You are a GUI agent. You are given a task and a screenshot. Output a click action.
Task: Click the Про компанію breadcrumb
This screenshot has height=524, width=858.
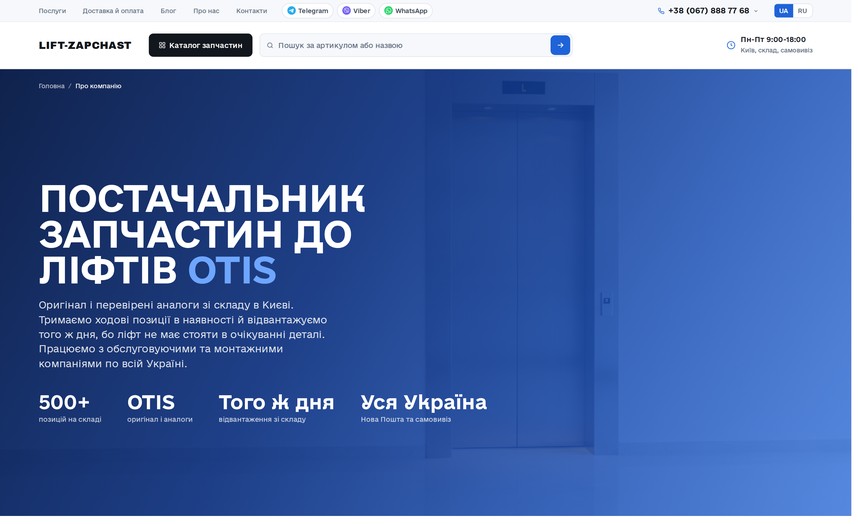coord(98,86)
